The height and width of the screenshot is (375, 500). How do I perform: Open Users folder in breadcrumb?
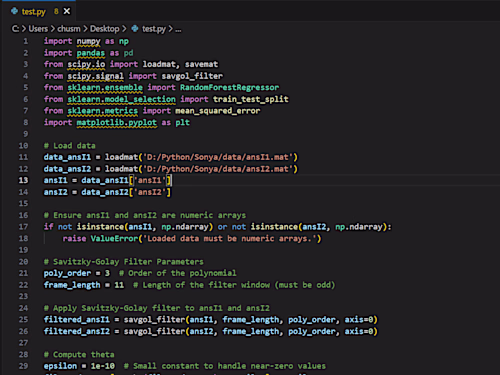[38, 29]
